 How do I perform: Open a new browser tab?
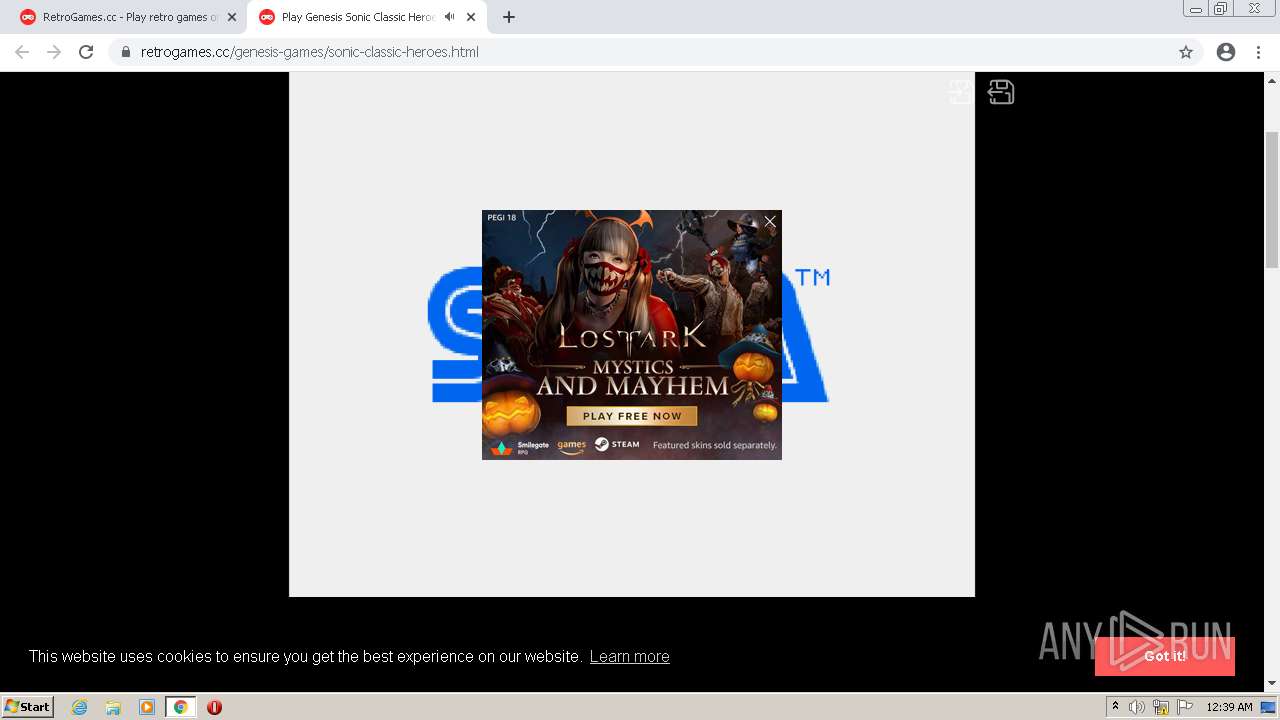(509, 17)
